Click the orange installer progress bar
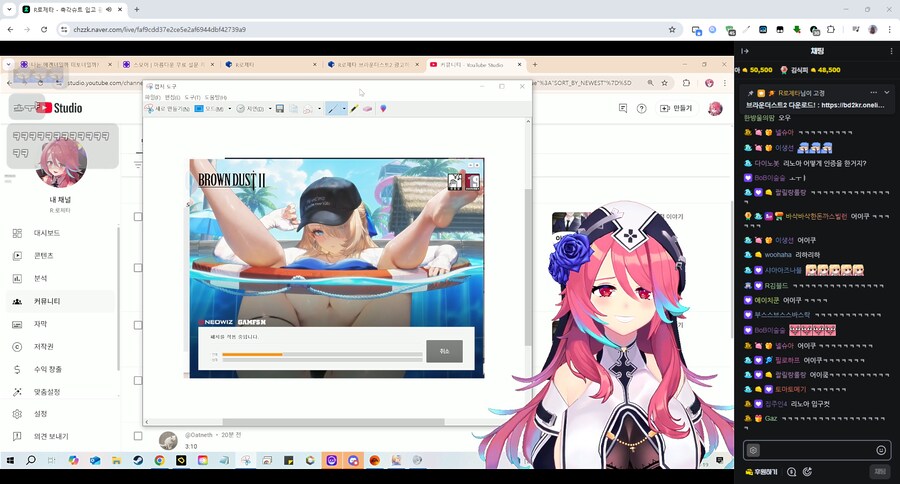 point(322,355)
